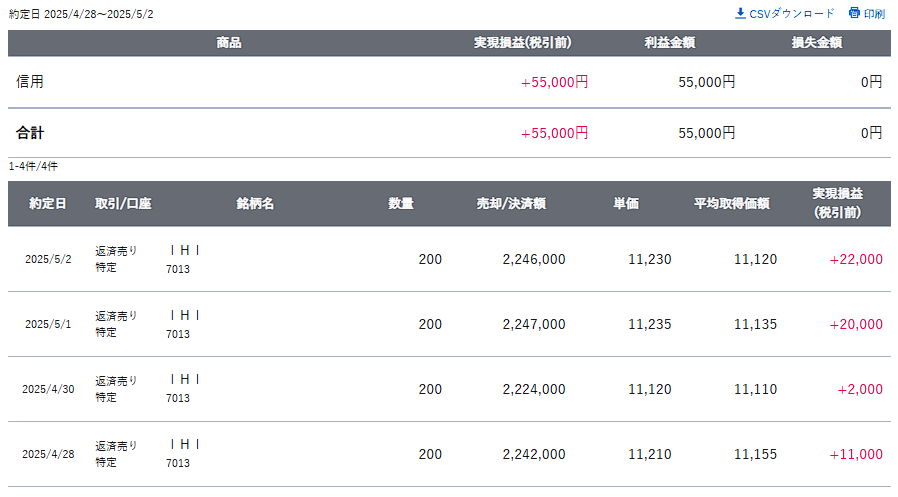The height and width of the screenshot is (497, 898).
Task: Click the CSV download arrow icon
Action: point(740,13)
